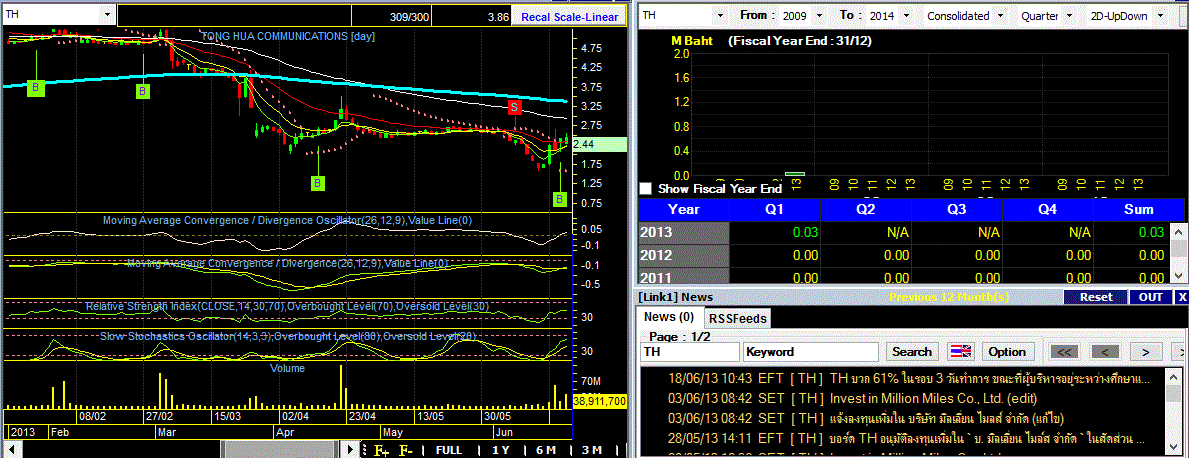
Task: Open the Consolidated statement type dropdown
Action: (999, 15)
